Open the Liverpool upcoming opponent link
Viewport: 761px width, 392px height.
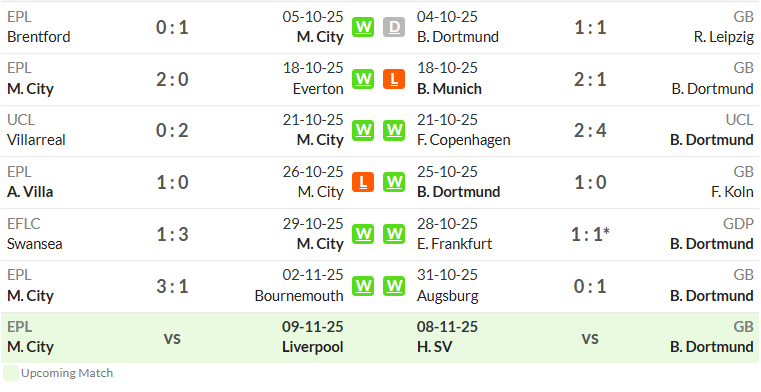(313, 347)
